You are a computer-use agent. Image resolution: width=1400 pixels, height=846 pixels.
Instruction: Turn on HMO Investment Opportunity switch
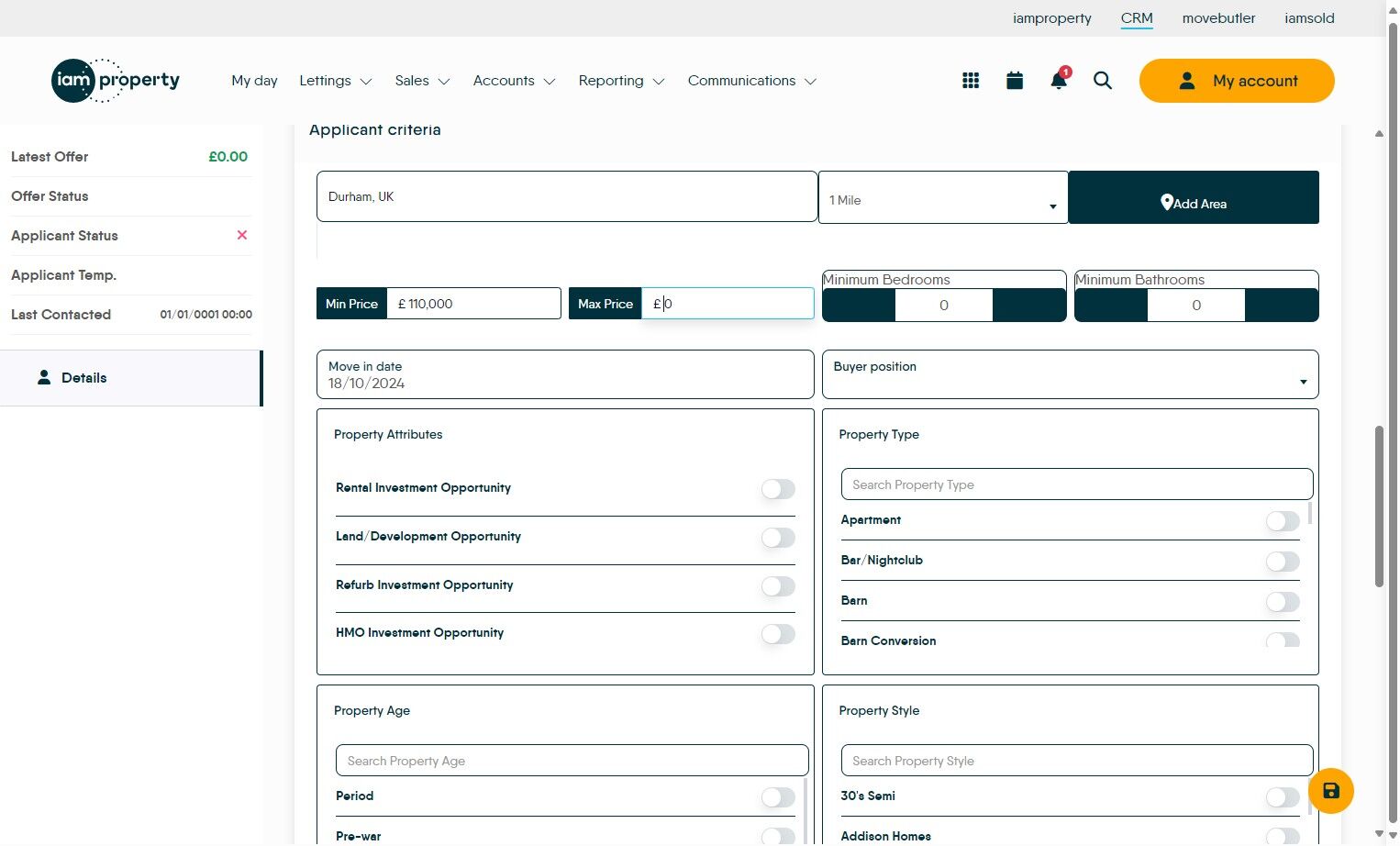pos(778,634)
